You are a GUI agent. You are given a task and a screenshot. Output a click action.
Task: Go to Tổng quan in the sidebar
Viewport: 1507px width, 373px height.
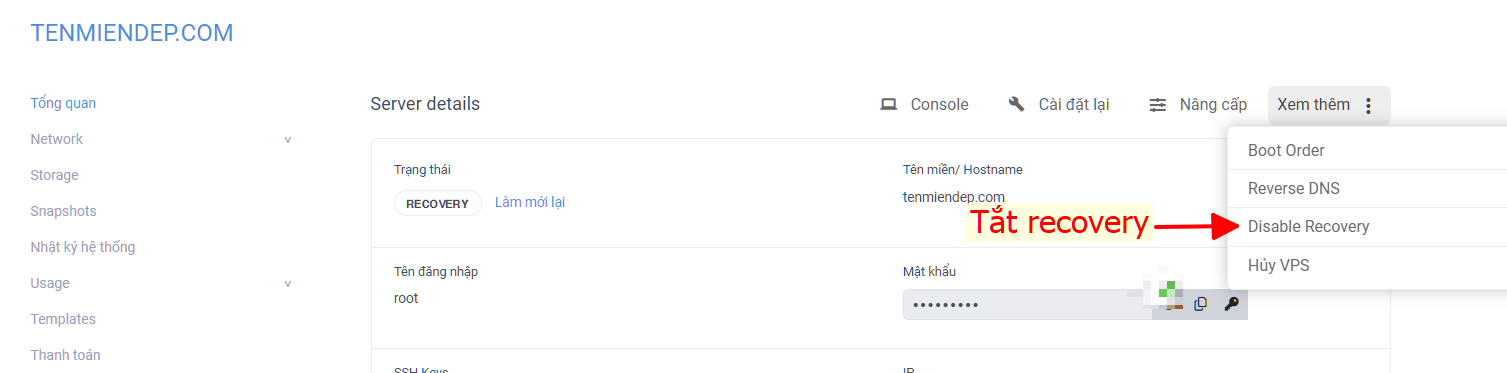pos(63,103)
